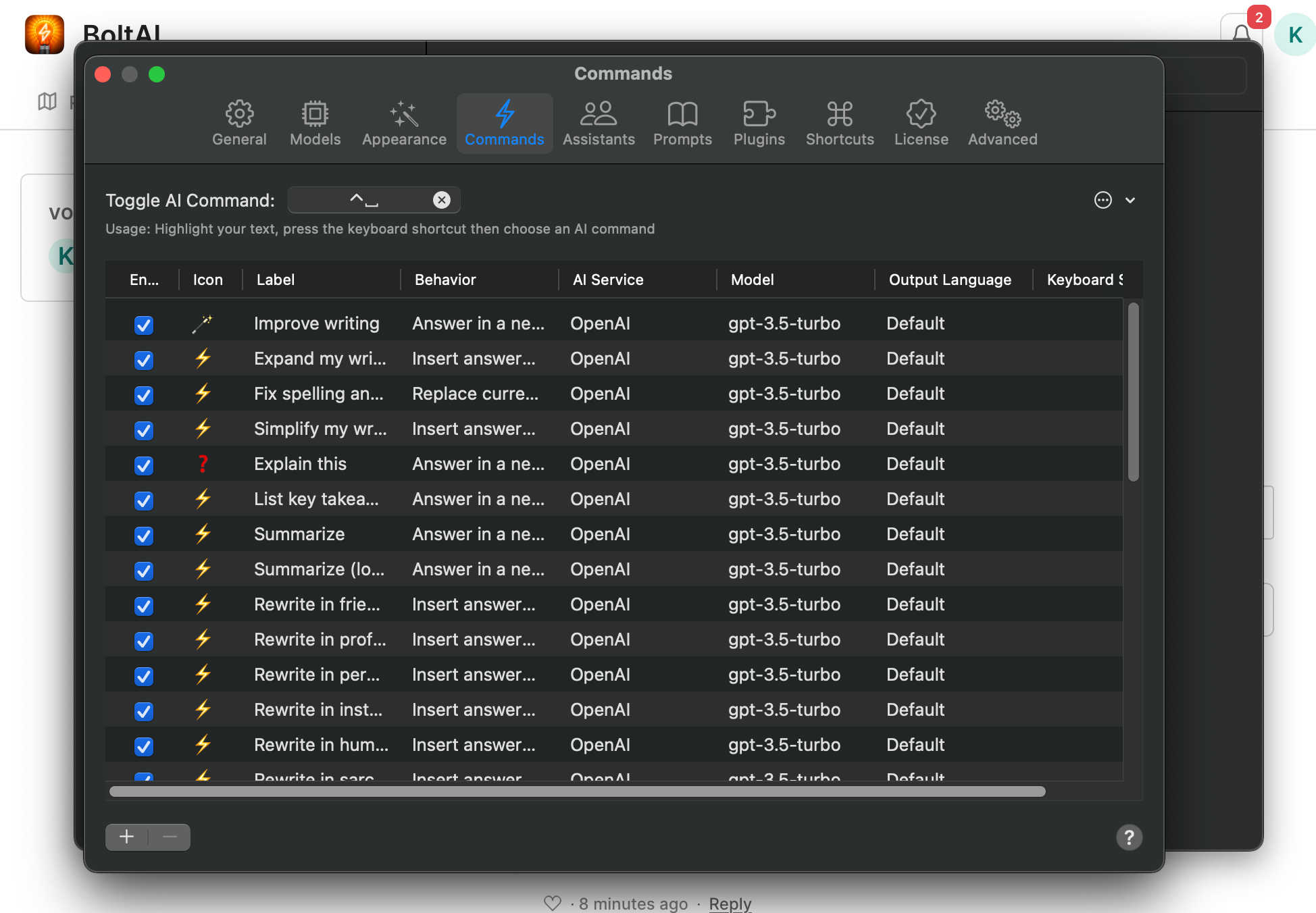
Task: Open the Assistants tab
Action: click(599, 124)
